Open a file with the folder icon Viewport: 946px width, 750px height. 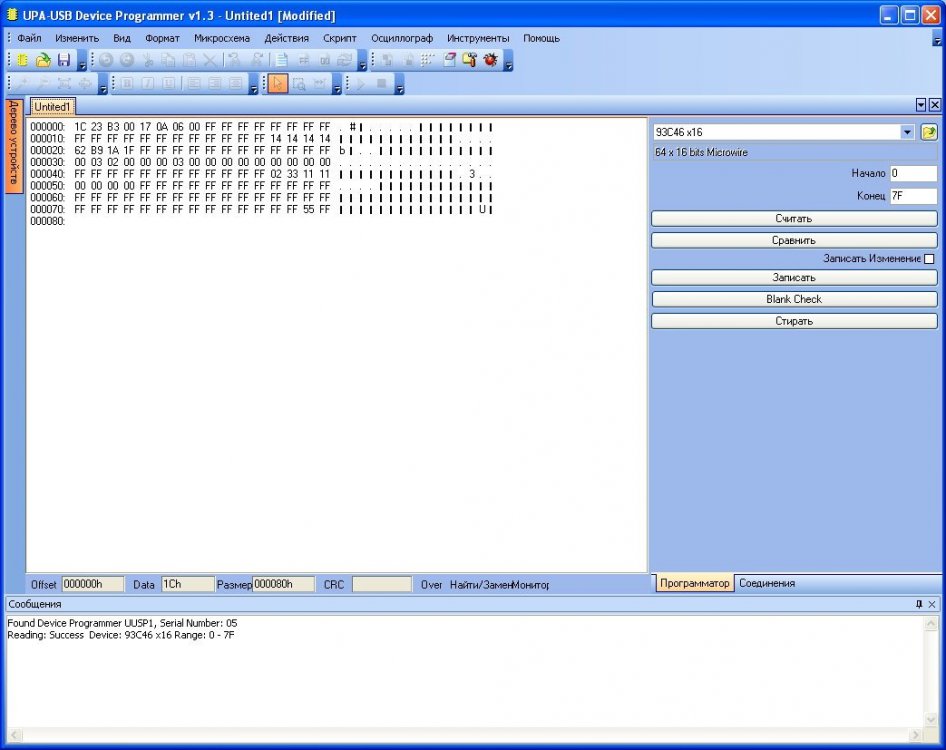43,60
